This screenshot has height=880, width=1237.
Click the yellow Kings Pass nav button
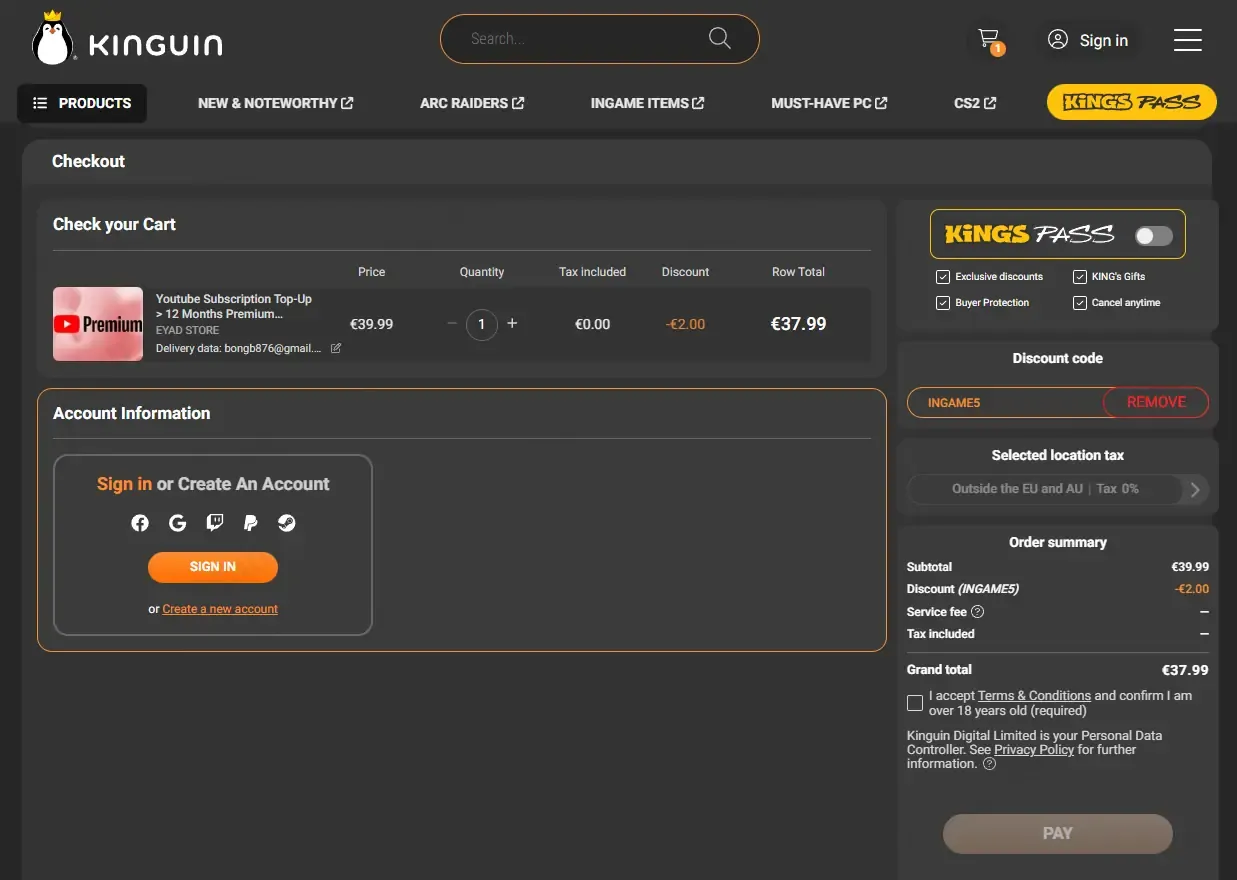click(x=1131, y=102)
